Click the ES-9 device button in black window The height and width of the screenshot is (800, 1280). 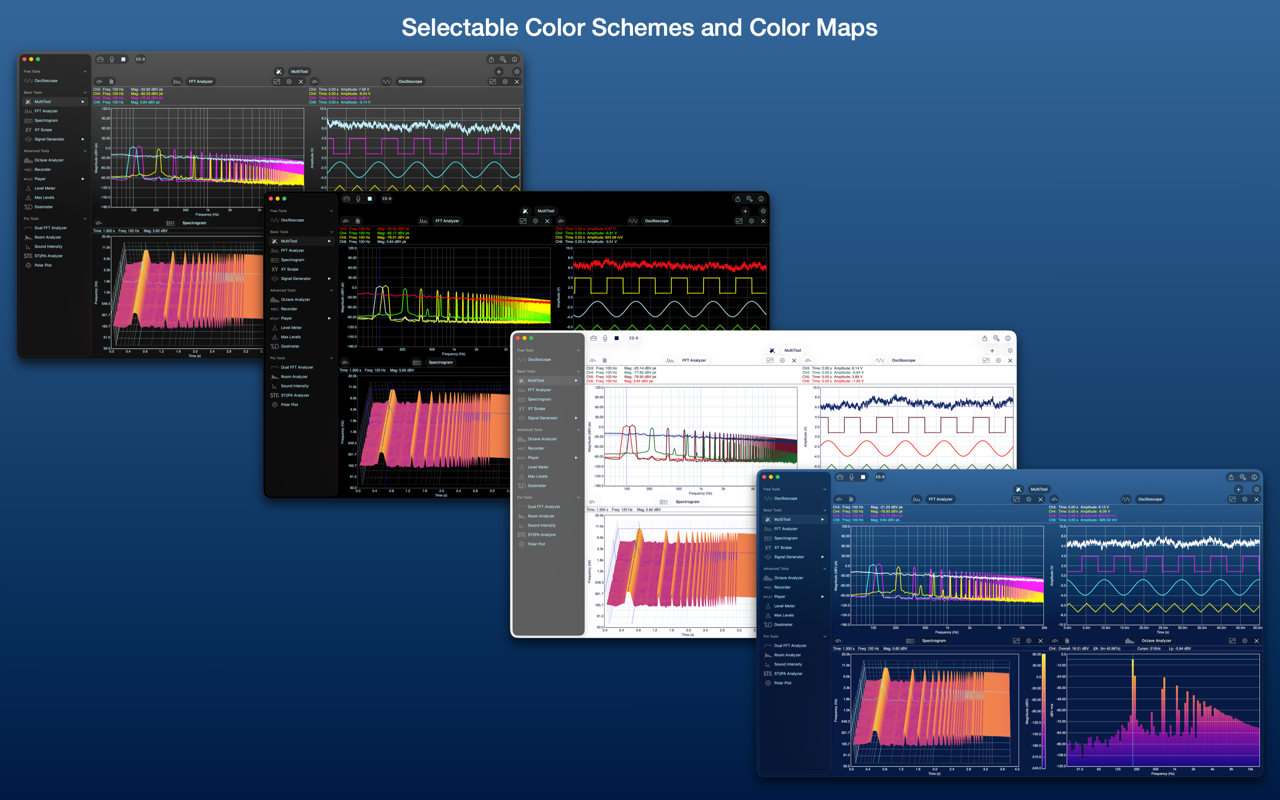[388, 199]
